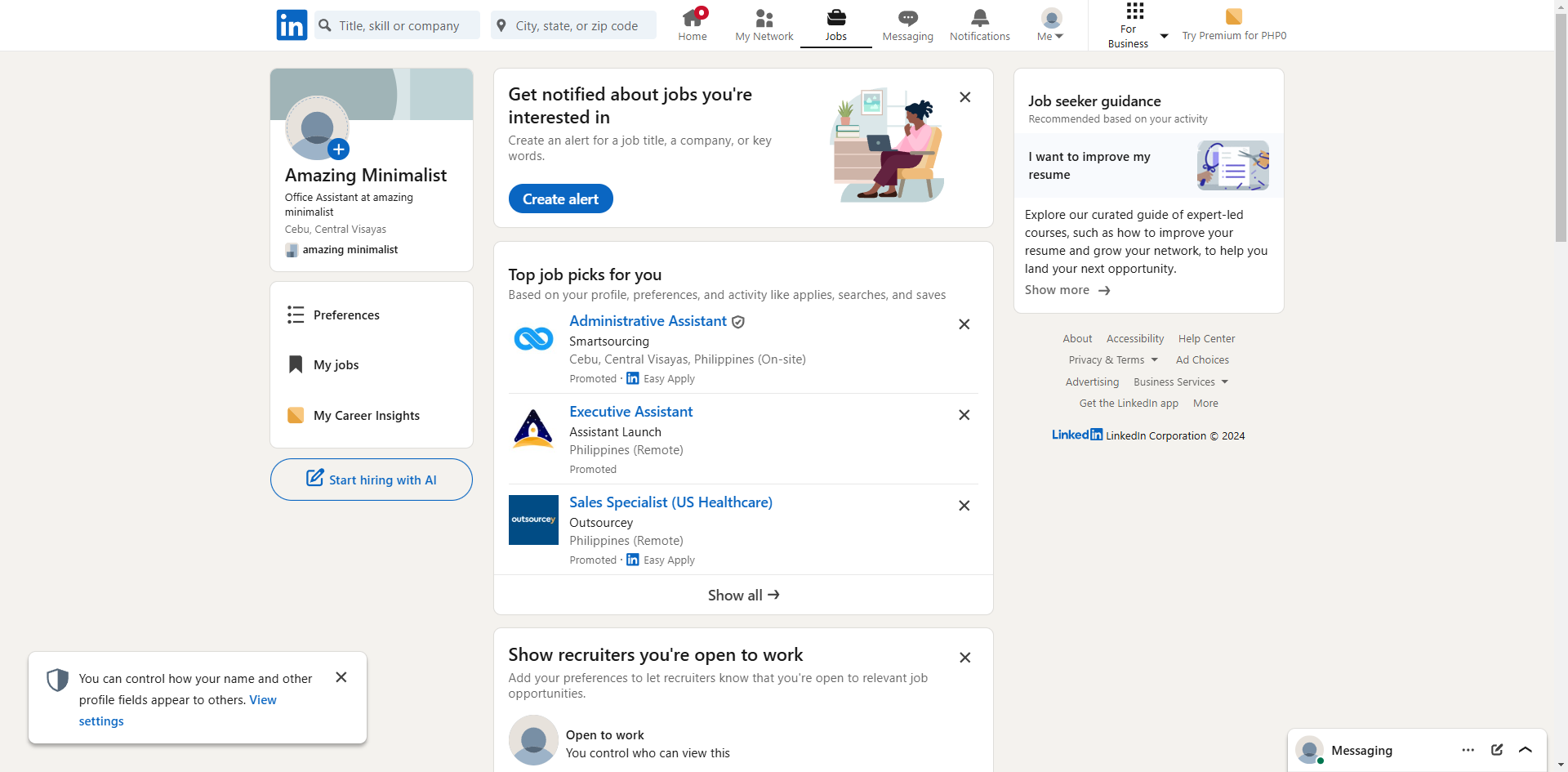Click the LinkedIn logo icon

tap(292, 25)
